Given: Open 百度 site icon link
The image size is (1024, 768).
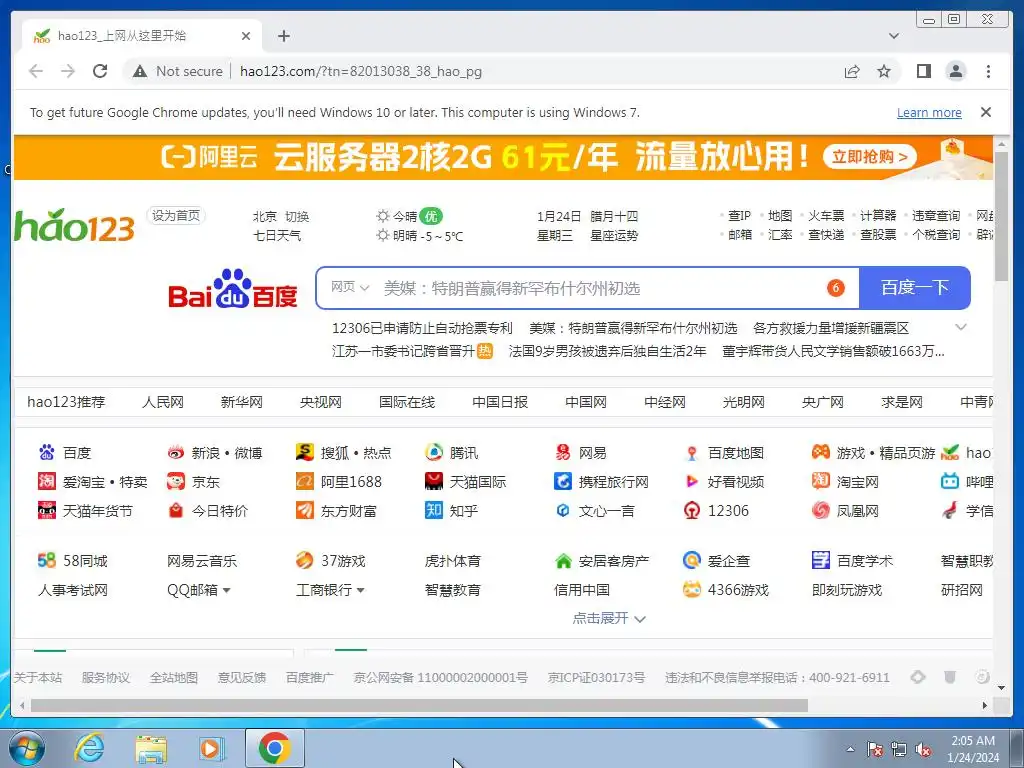Looking at the screenshot, I should [x=47, y=452].
